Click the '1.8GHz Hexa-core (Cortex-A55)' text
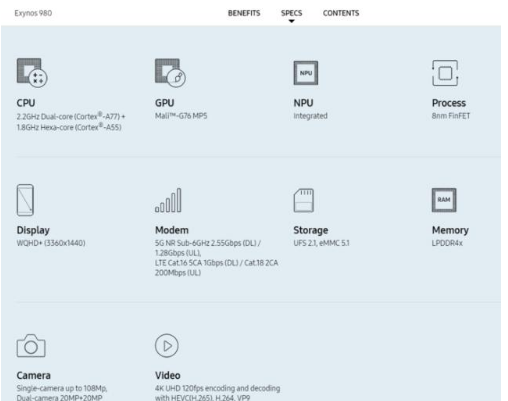 pos(69,127)
